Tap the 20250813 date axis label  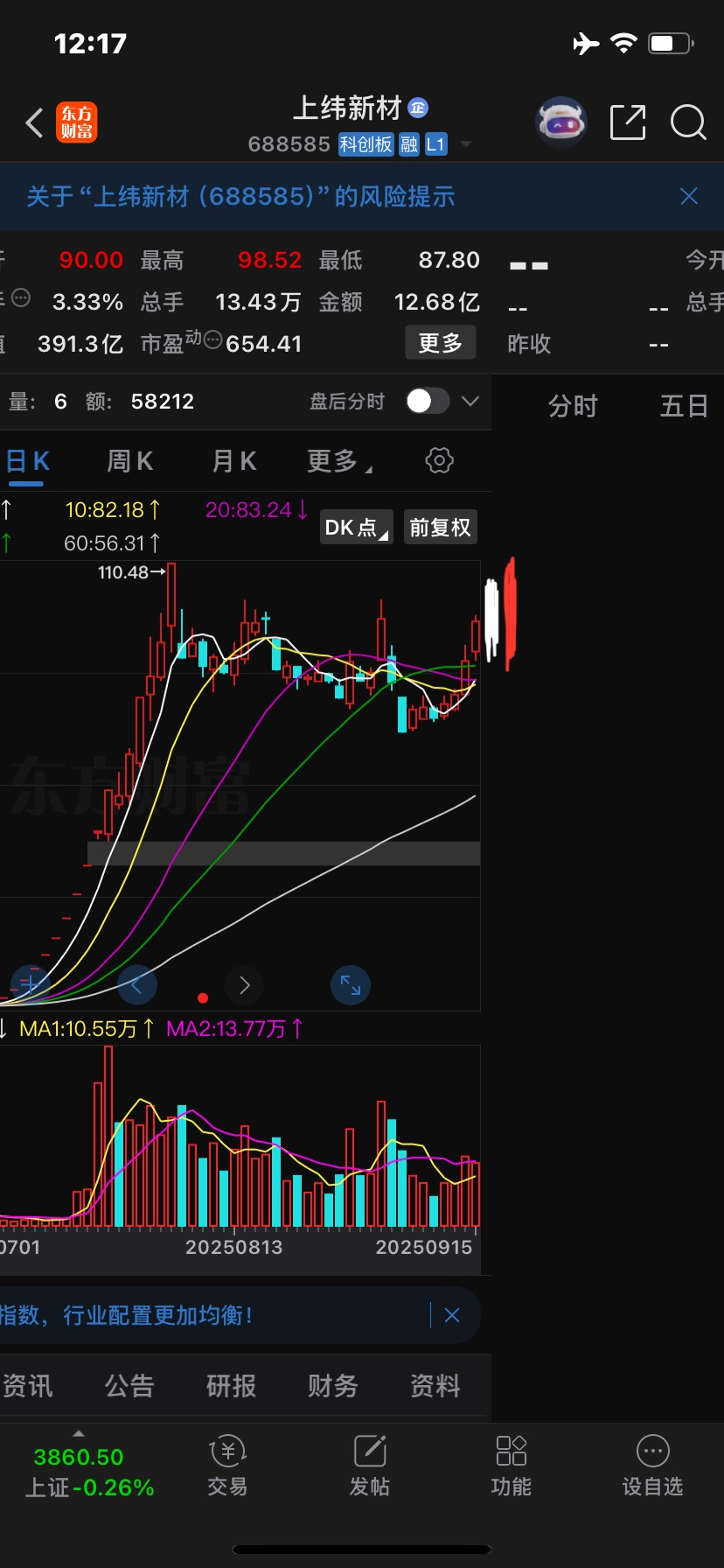(234, 1247)
